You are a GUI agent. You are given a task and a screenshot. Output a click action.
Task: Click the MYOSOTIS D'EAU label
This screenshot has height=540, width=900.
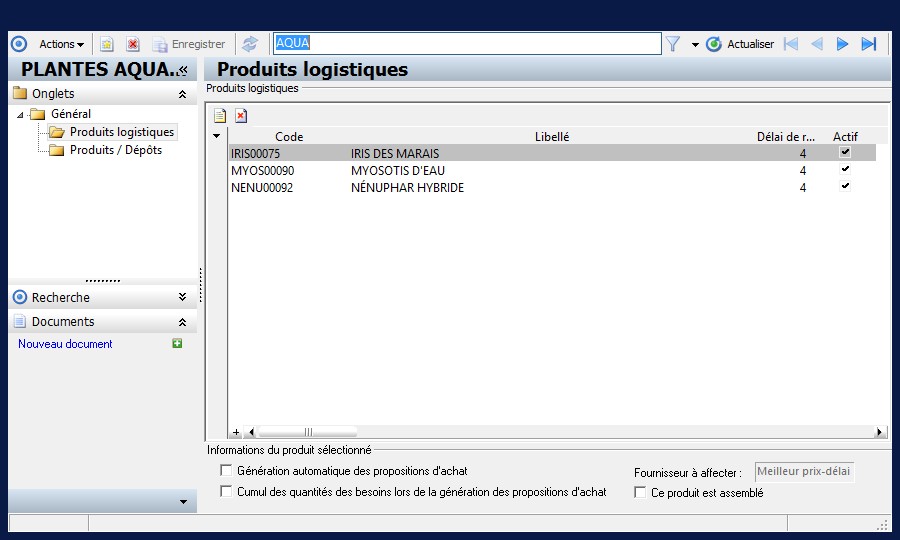point(398,171)
